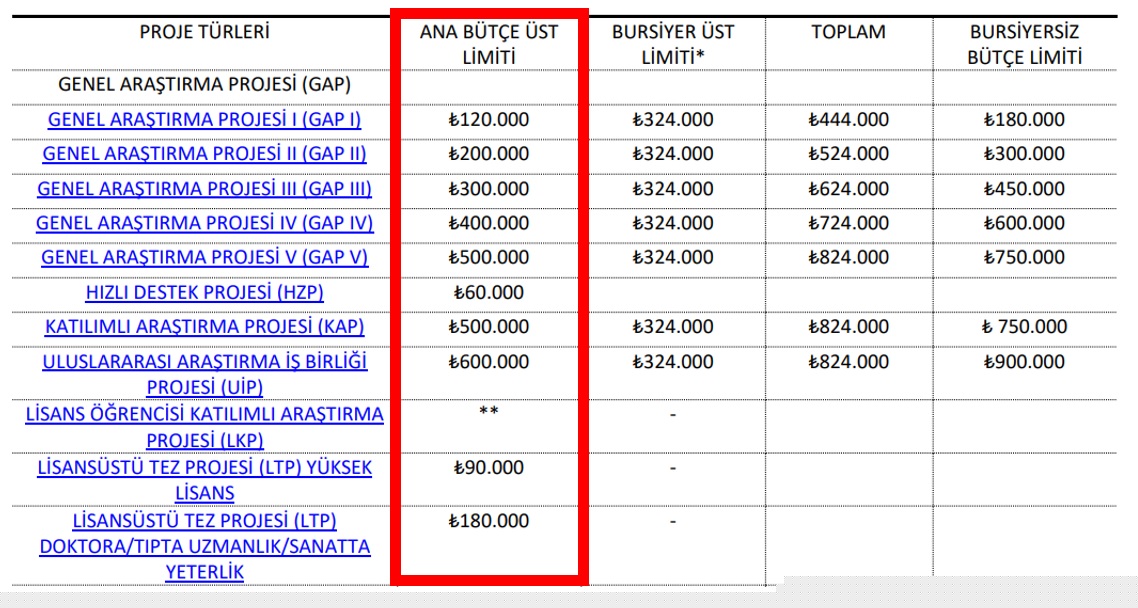Open the KATILIMLI ARAŞTIRMA PROJESİ (KAP) link
The height and width of the screenshot is (608, 1138).
coord(205,326)
